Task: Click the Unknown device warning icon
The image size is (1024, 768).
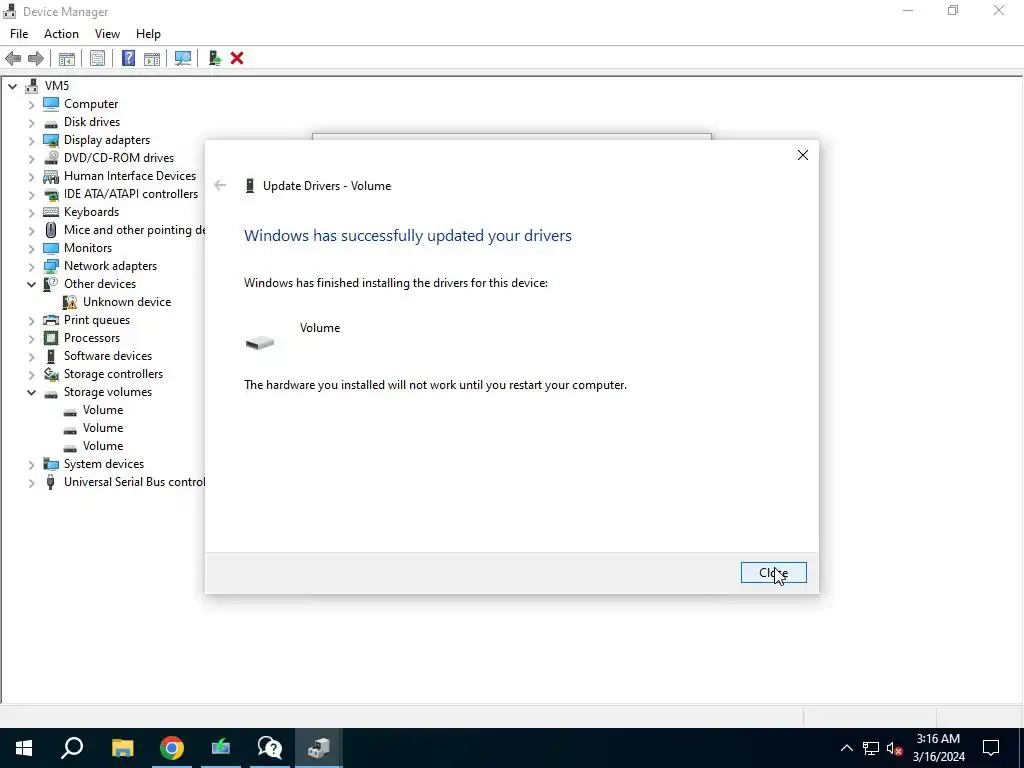Action: pos(70,302)
